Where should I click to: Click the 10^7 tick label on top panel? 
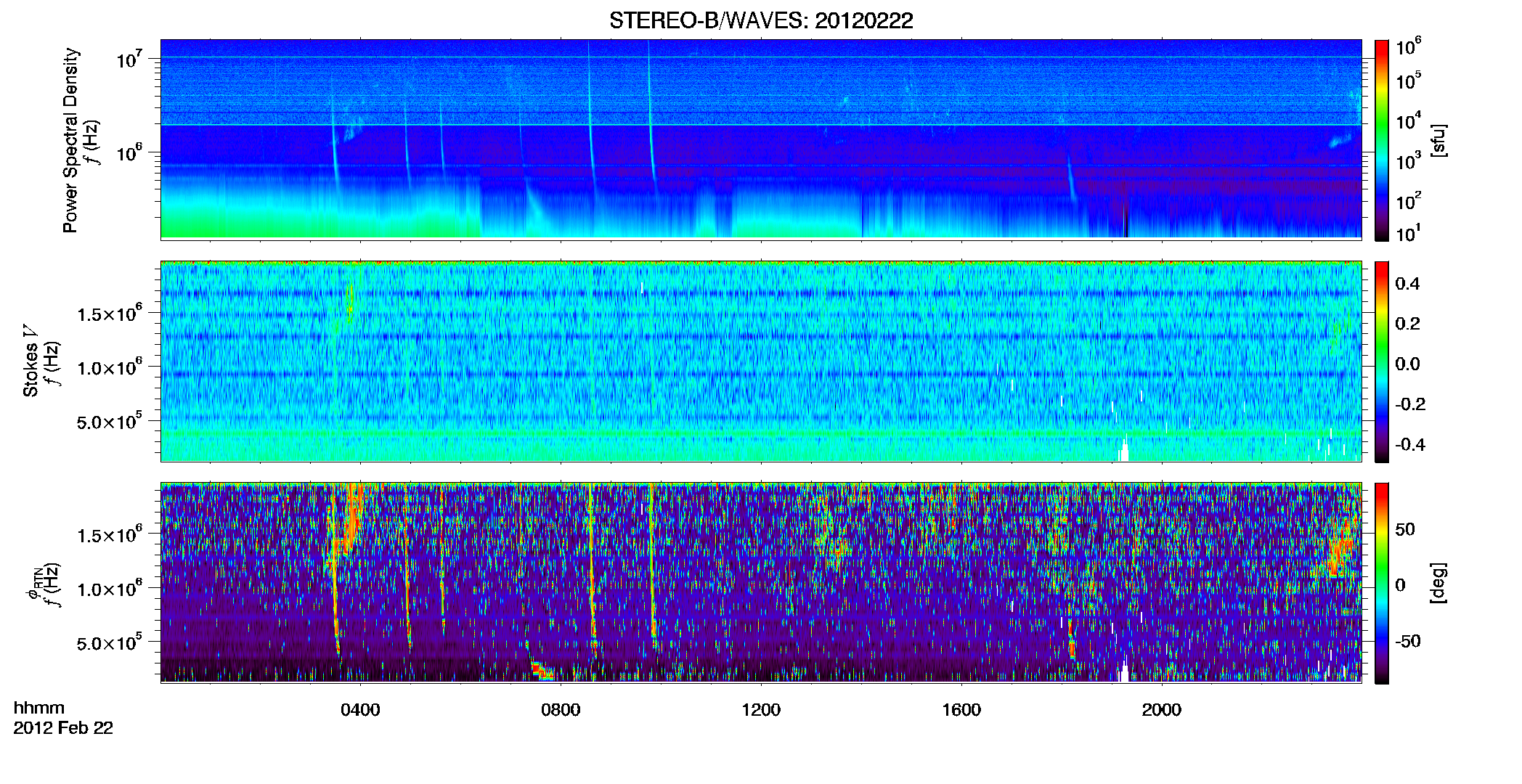coord(129,58)
